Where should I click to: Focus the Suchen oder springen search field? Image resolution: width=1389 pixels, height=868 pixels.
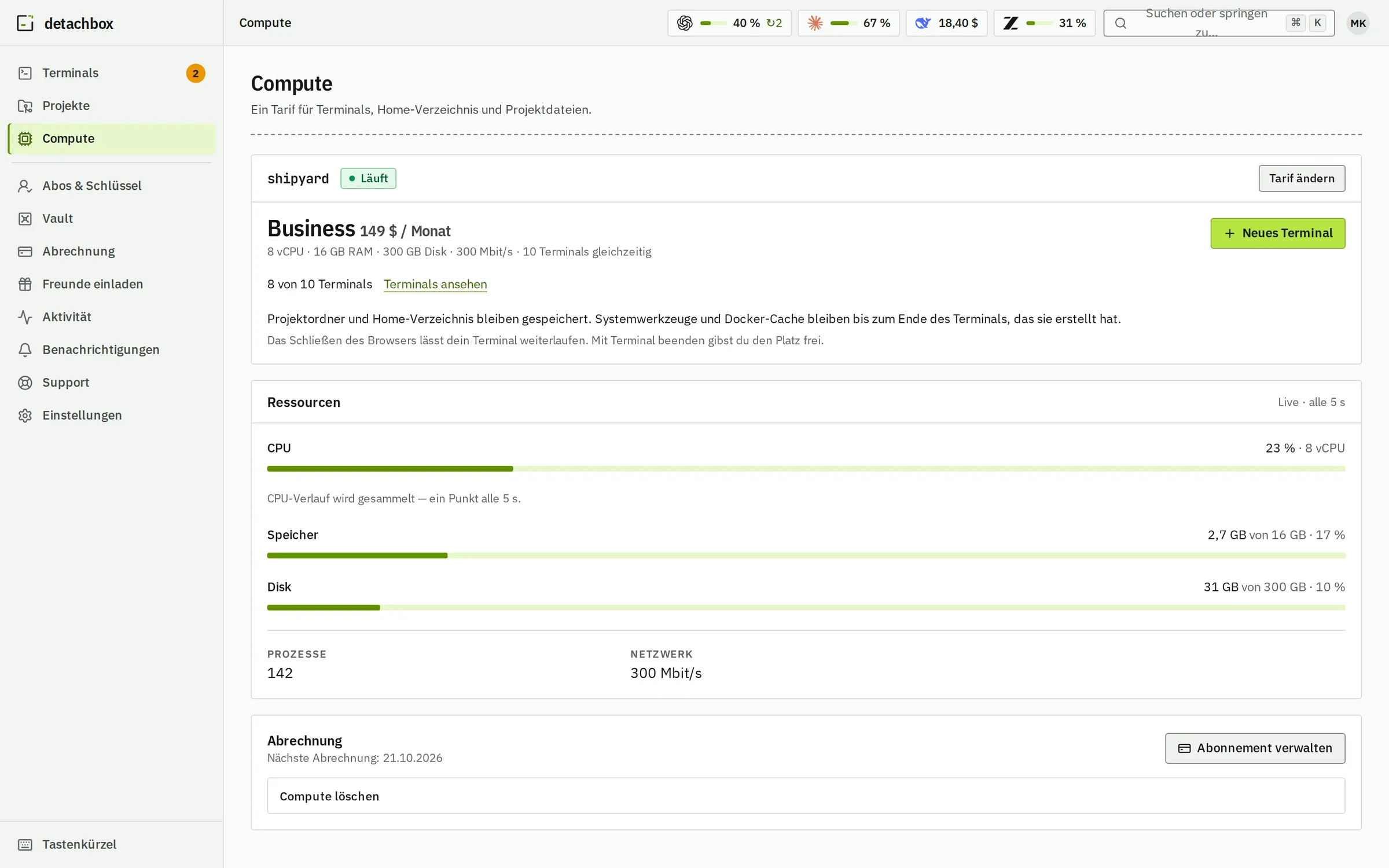point(1219,23)
